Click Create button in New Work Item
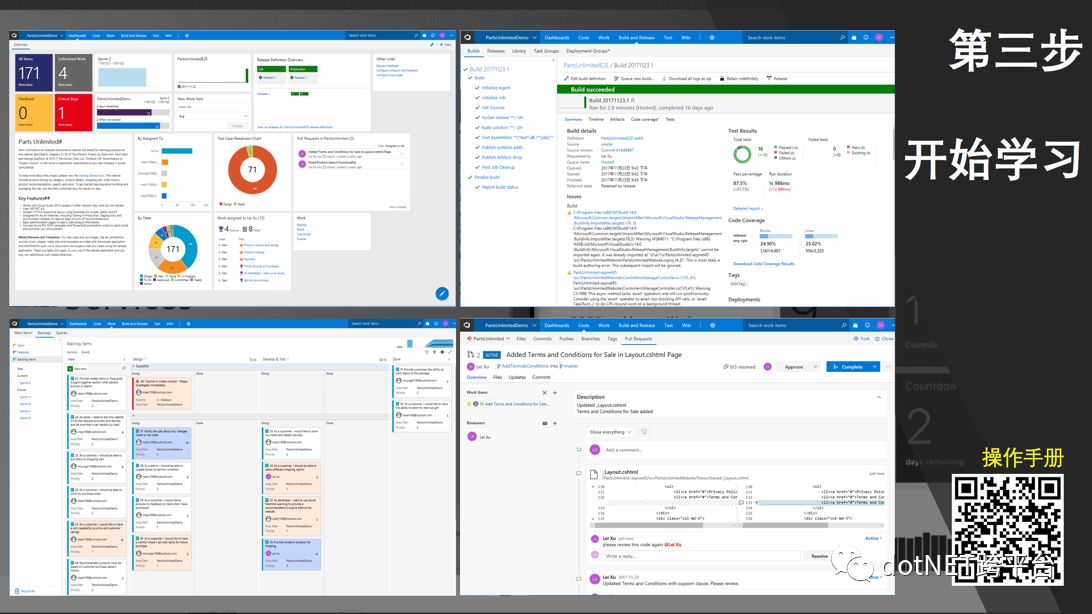This screenshot has width=1092, height=614. coord(237,126)
